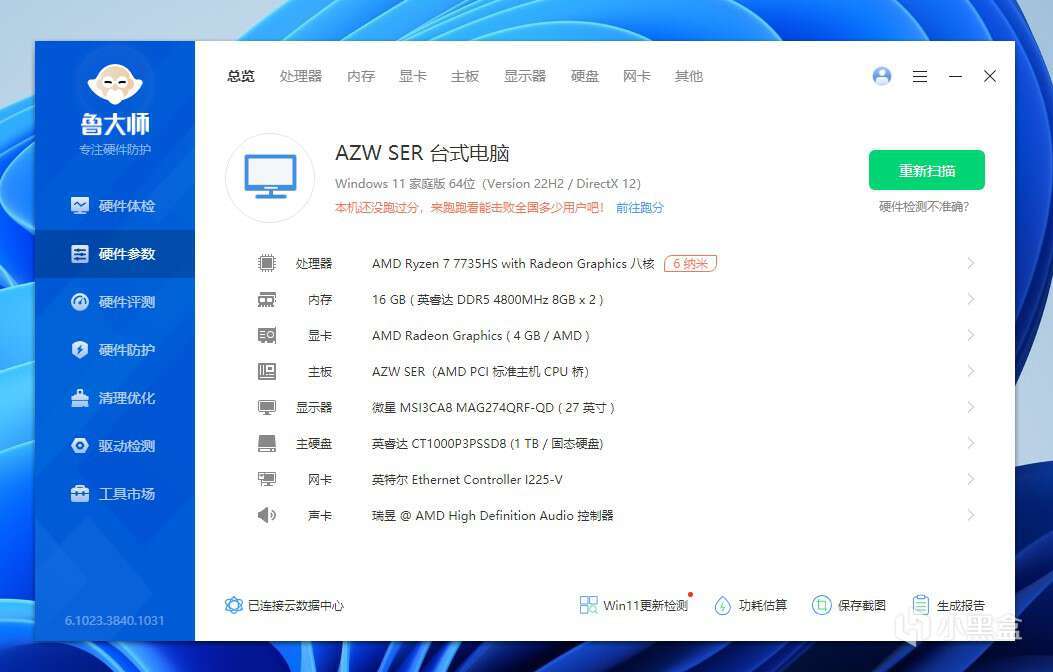1053x672 pixels.
Task: Open 清理优化 cleanup section
Action: (x=113, y=398)
